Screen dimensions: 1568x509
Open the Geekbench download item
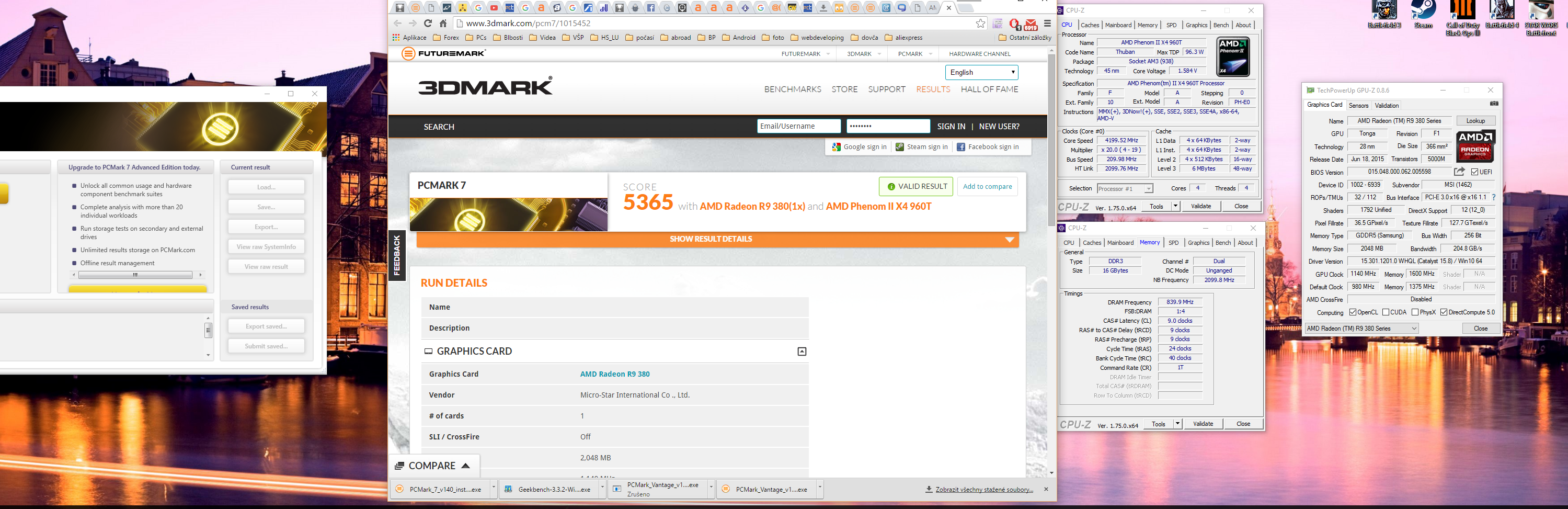(548, 489)
